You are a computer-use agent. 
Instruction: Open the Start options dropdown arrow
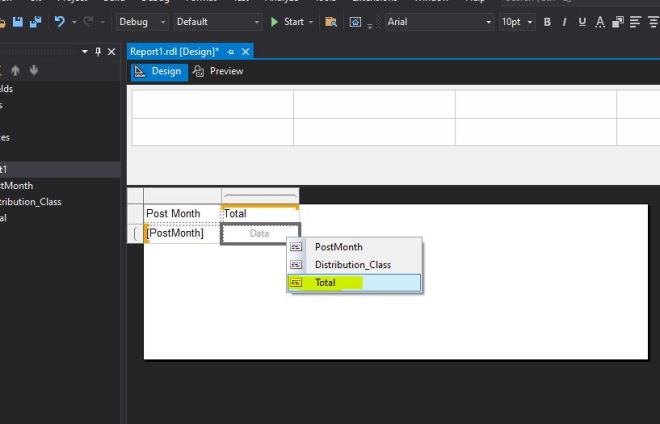[311, 22]
